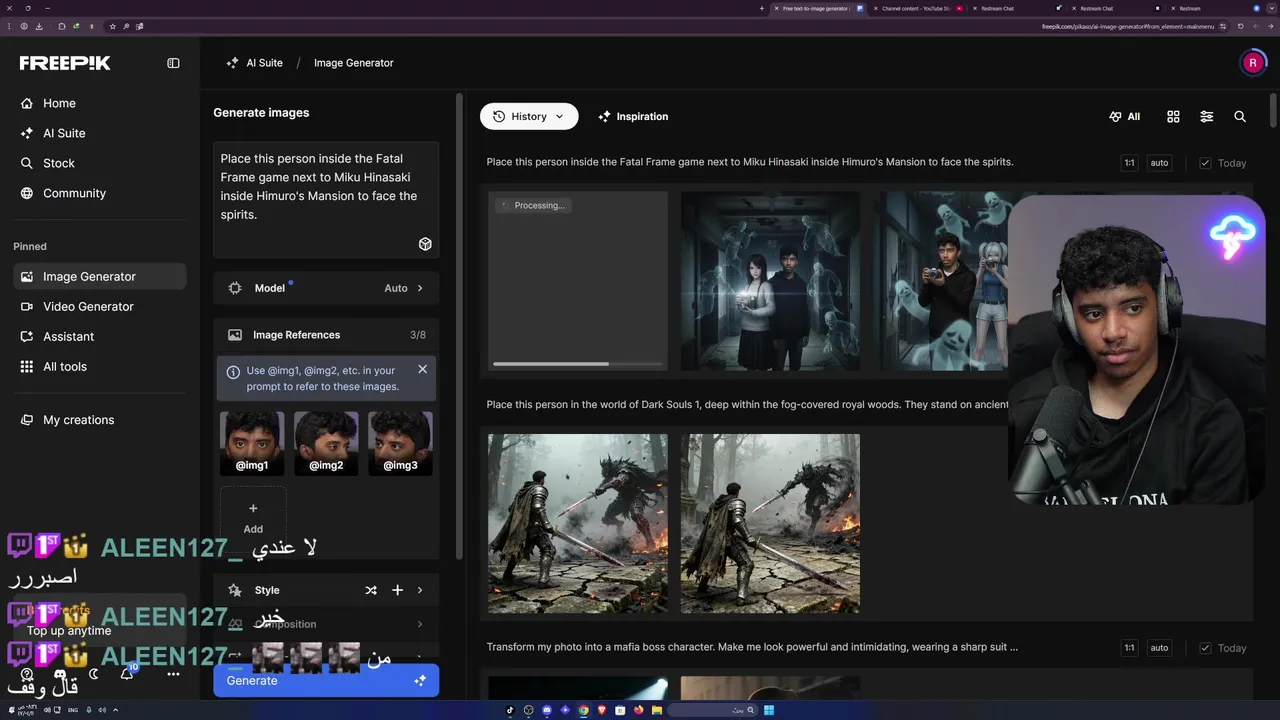Open Discord from the taskbar
This screenshot has height=720, width=1280.
click(x=547, y=710)
